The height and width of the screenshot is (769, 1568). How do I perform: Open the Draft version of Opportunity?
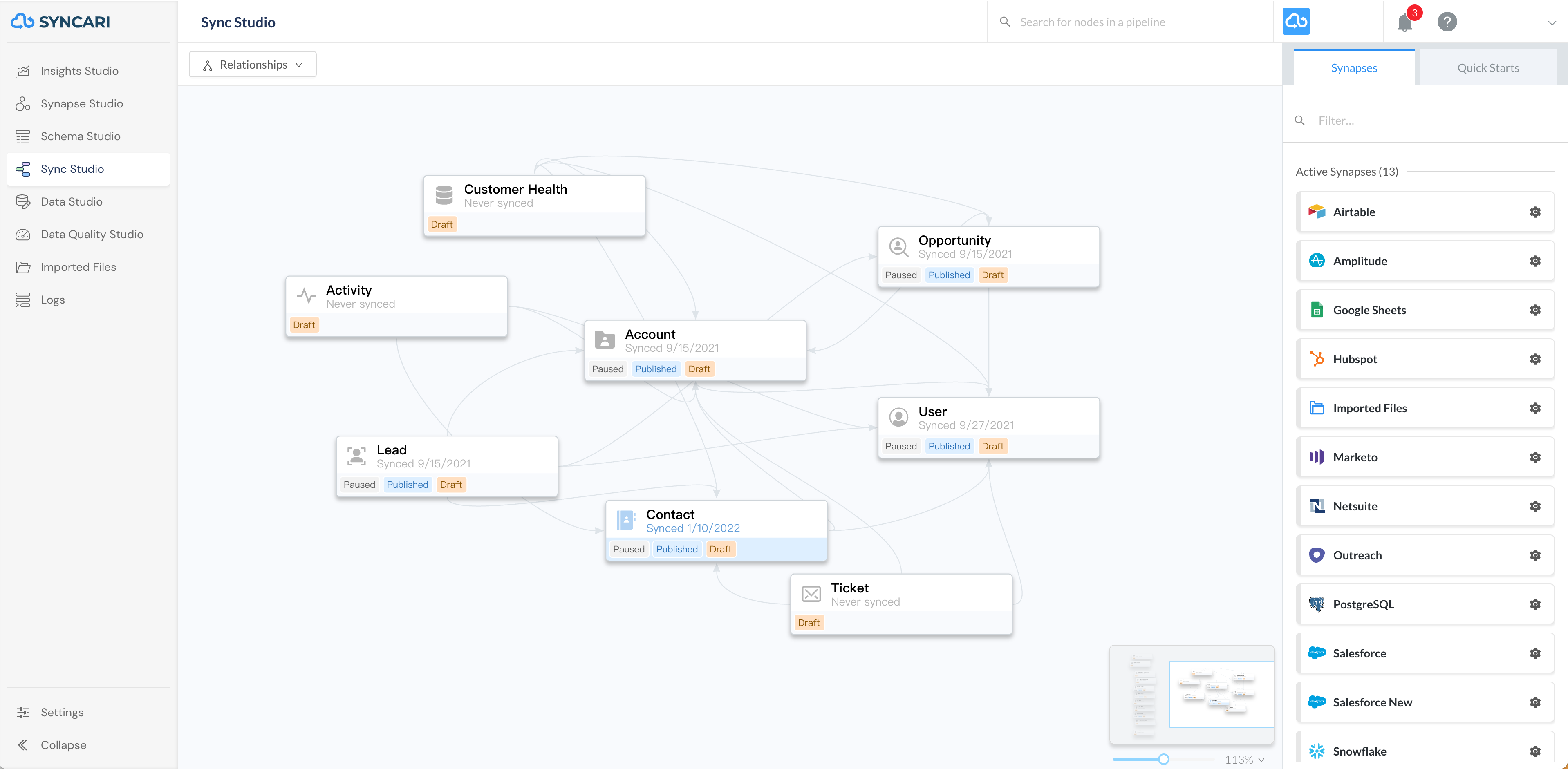[992, 275]
